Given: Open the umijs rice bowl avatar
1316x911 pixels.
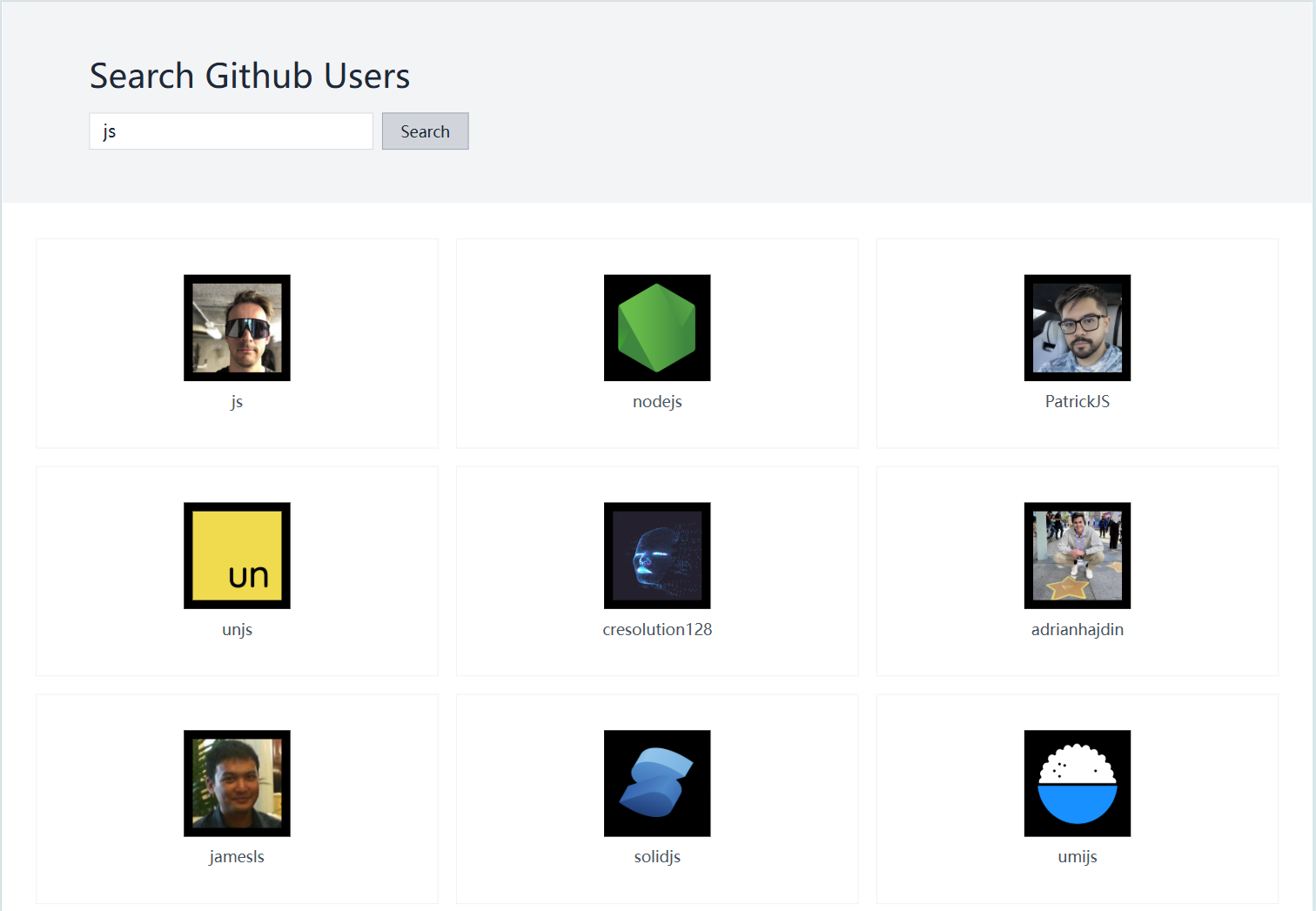Looking at the screenshot, I should tap(1078, 783).
